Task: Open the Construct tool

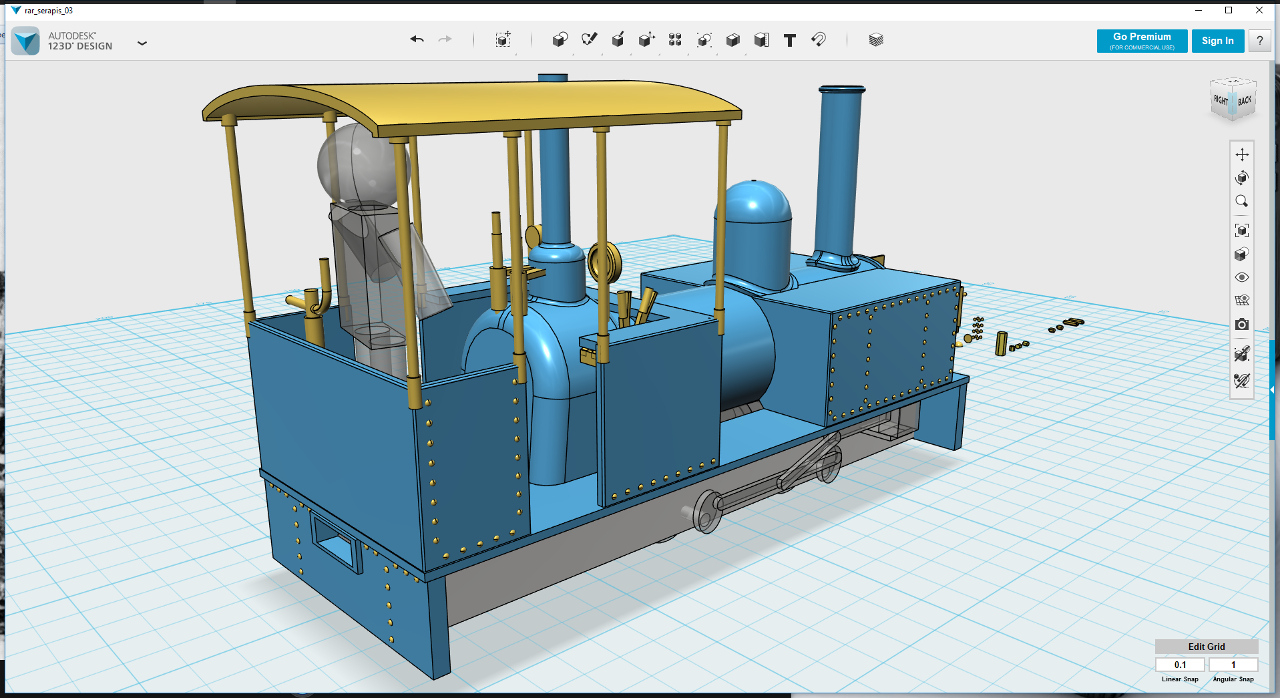Action: tap(618, 40)
